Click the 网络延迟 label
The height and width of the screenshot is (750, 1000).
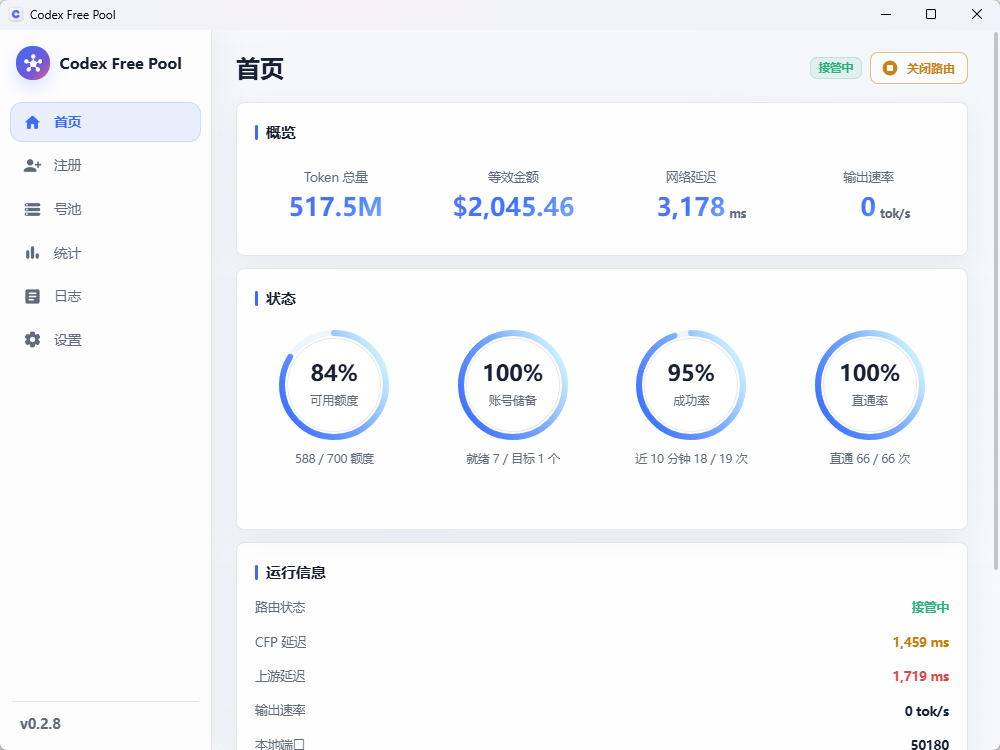click(x=691, y=177)
